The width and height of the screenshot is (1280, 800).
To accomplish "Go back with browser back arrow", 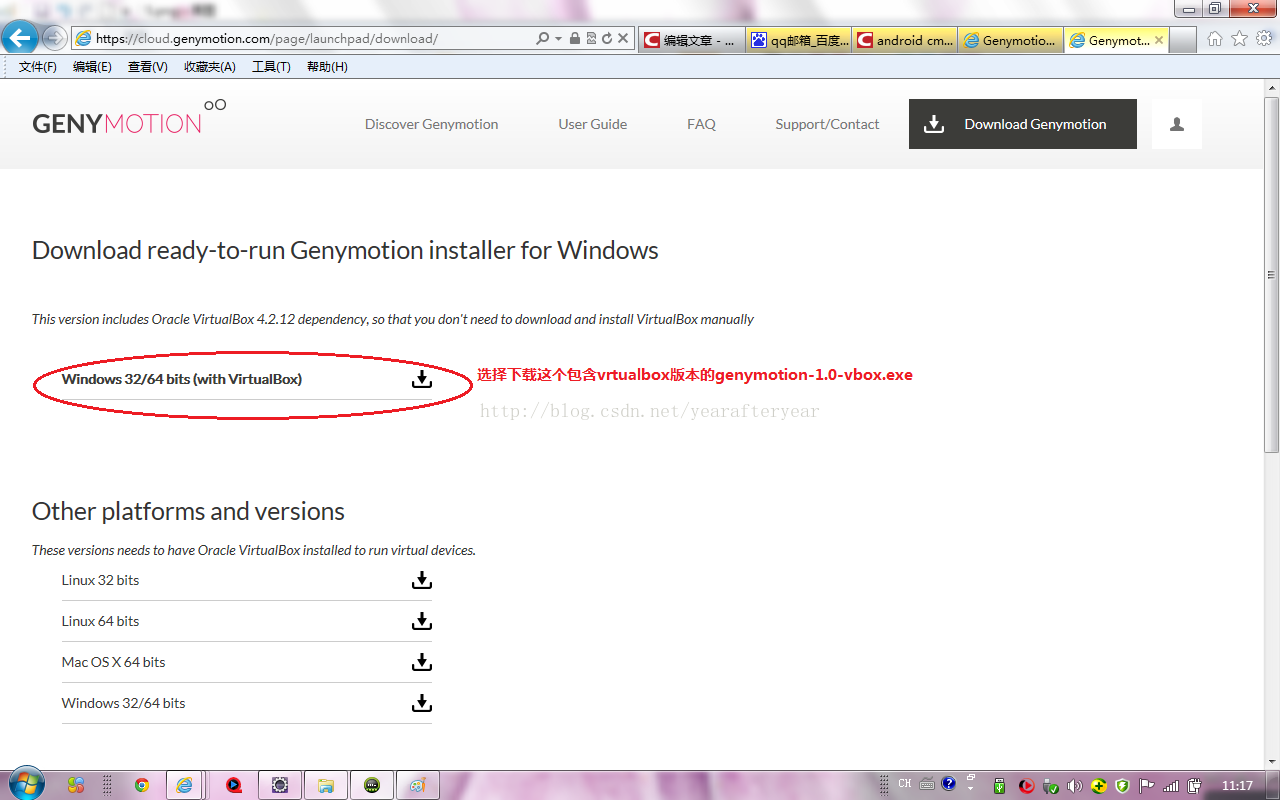I will (x=20, y=39).
